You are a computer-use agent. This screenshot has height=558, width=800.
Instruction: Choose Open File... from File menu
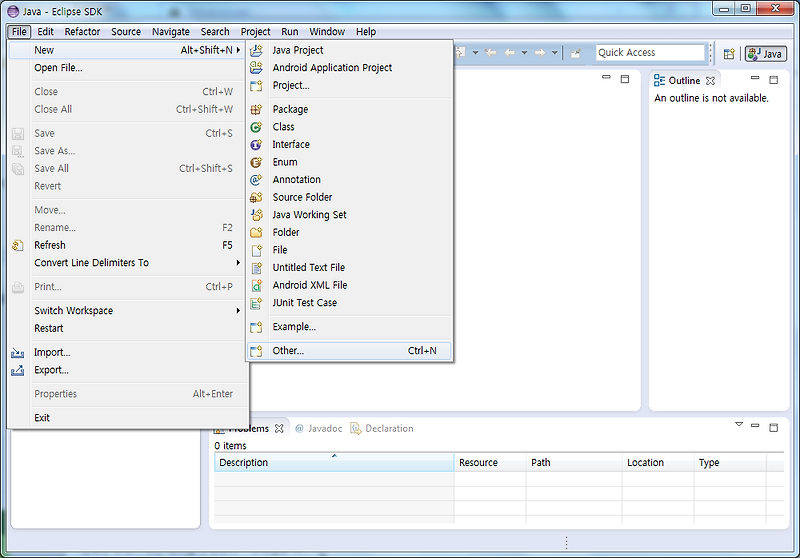pos(128,68)
